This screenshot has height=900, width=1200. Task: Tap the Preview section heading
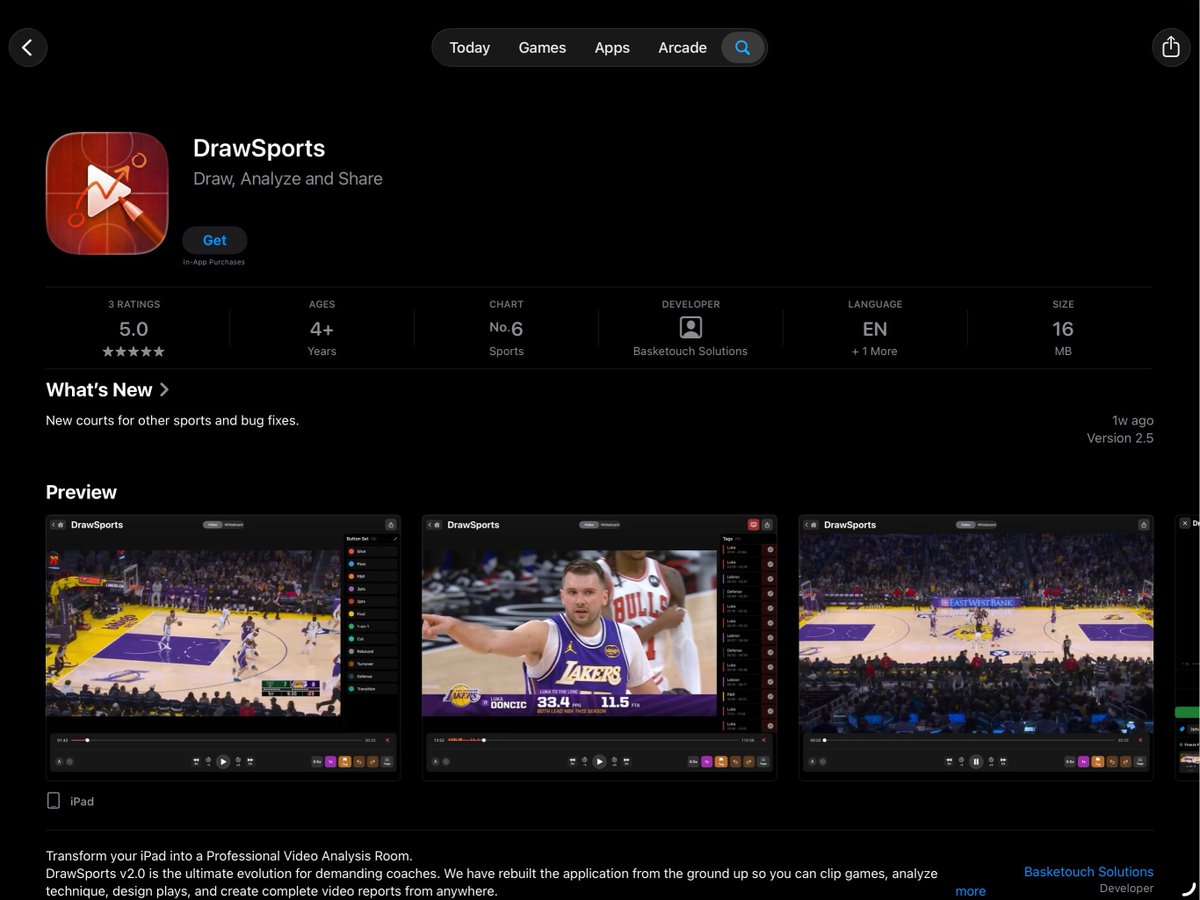click(81, 492)
